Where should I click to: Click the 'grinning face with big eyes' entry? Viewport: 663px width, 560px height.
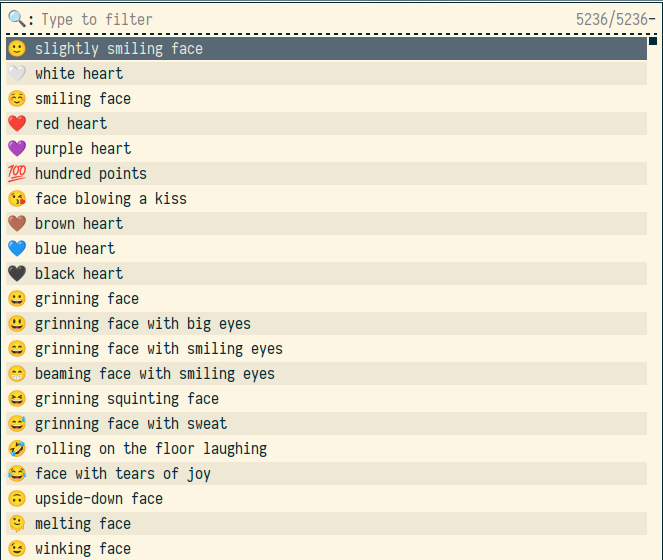pyautogui.click(x=143, y=324)
